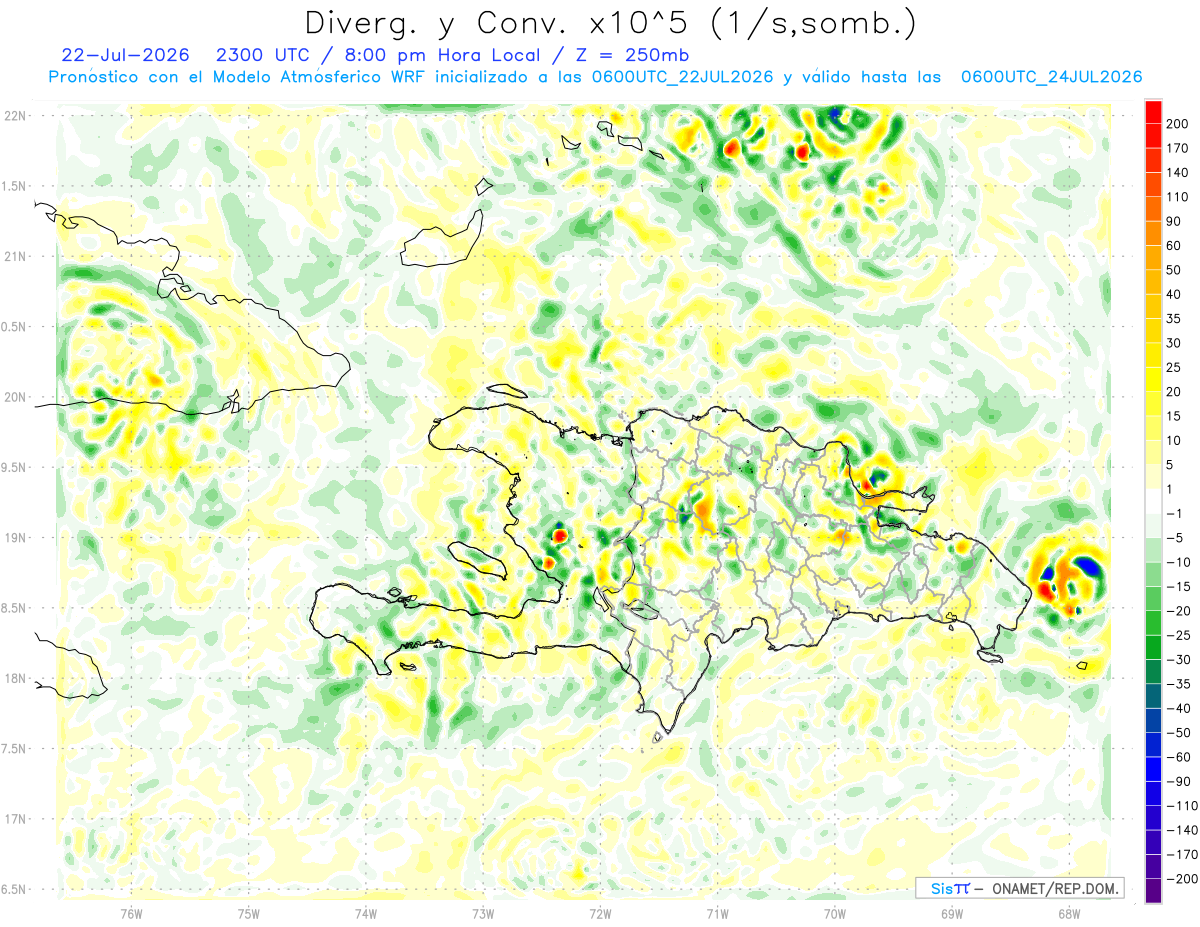
Task: Click the longitude label '73W'
Action: pyautogui.click(x=483, y=914)
